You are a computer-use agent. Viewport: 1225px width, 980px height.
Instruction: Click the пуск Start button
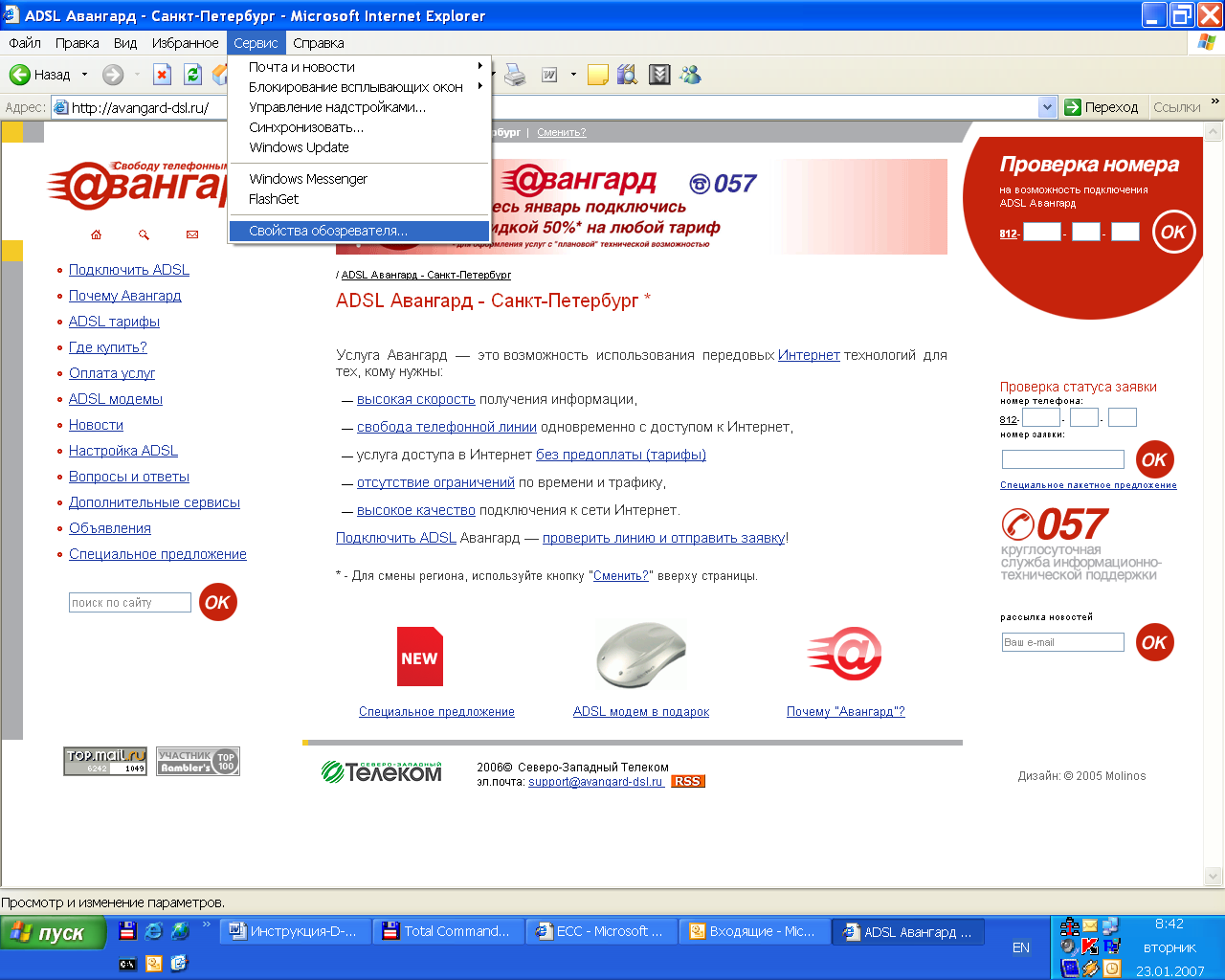coord(53,932)
